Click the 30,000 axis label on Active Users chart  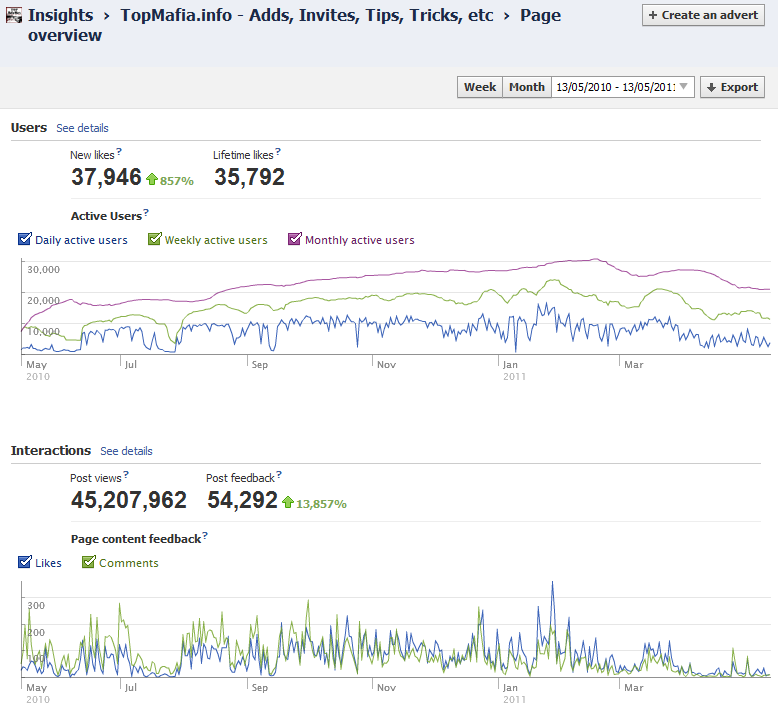tap(43, 270)
